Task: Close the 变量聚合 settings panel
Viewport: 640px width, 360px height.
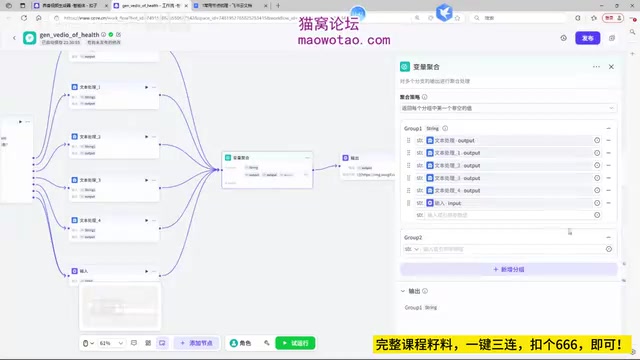Action: coord(611,67)
